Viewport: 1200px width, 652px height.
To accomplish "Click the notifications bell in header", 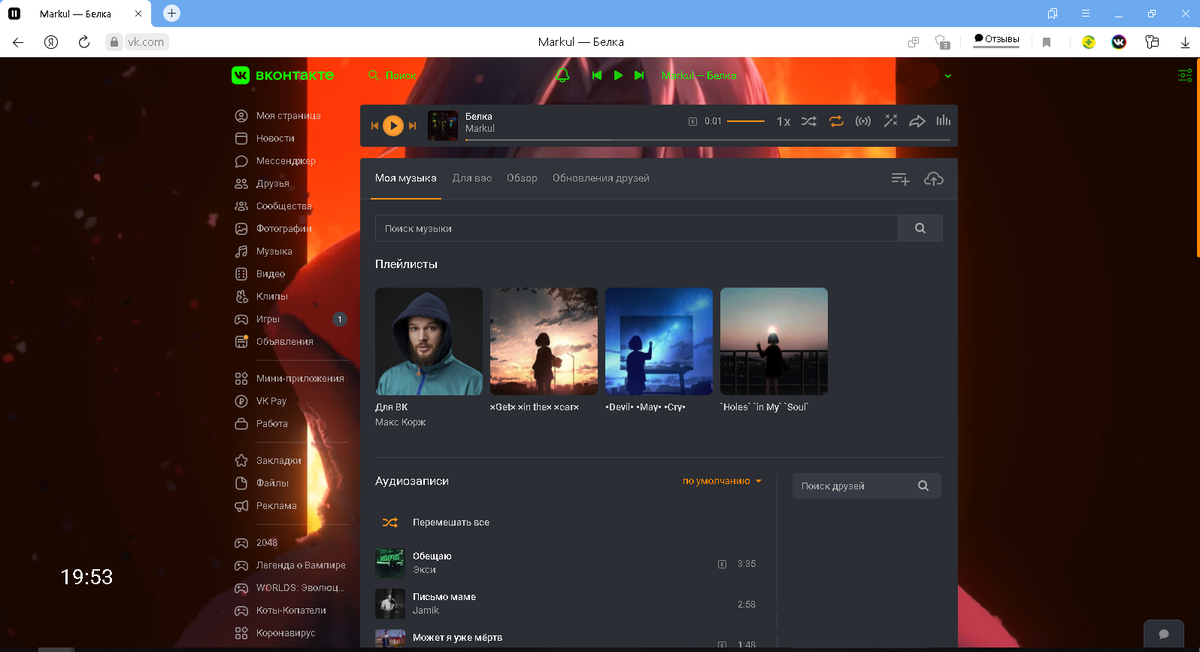I will click(x=562, y=75).
